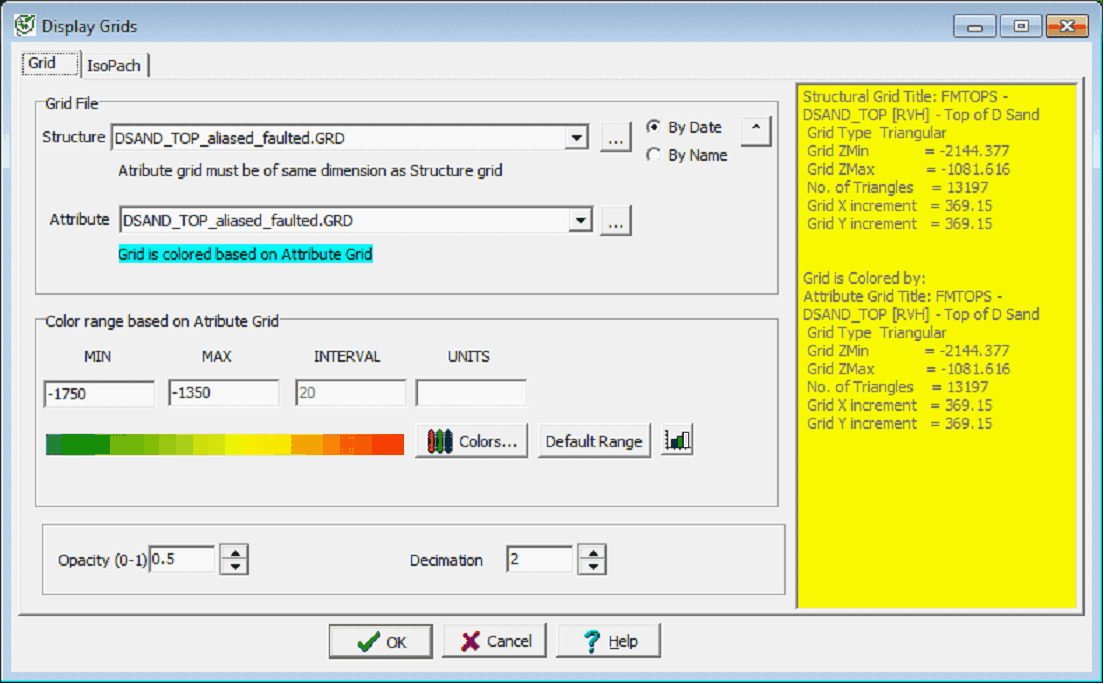Click the sort order caret button
This screenshot has height=684, width=1104.
pyautogui.click(x=755, y=130)
